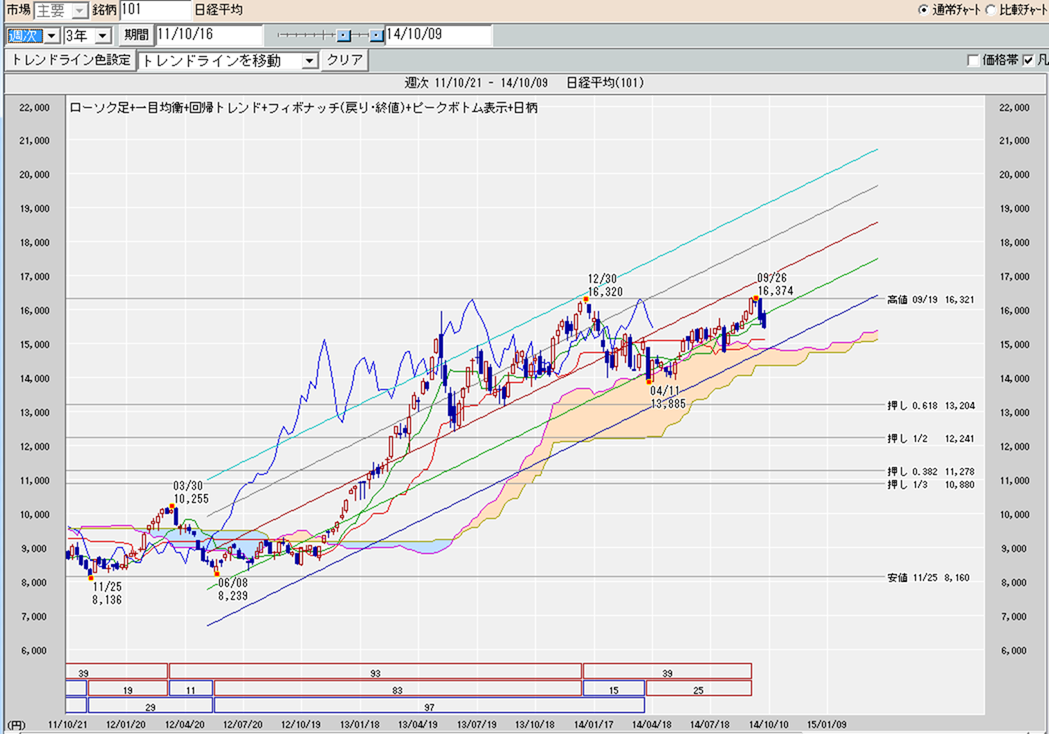Click the 13/04/19 date on the time axis
Viewport: 1049px width, 734px height.
tap(418, 725)
